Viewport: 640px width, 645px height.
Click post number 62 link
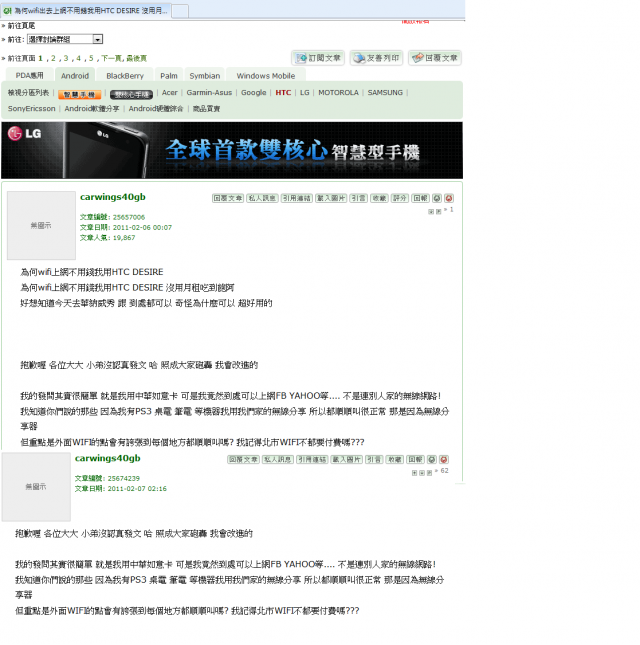(x=444, y=471)
